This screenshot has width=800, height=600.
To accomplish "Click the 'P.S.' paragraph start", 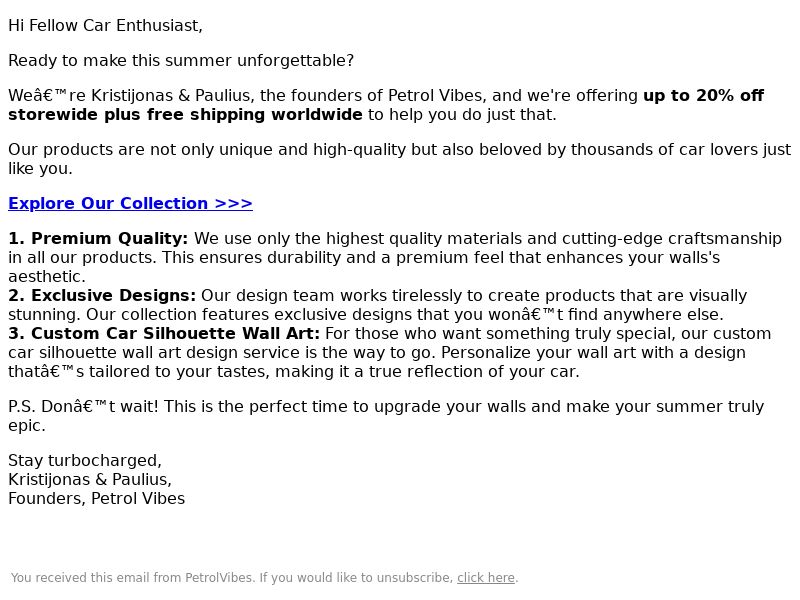I will [x=22, y=407].
